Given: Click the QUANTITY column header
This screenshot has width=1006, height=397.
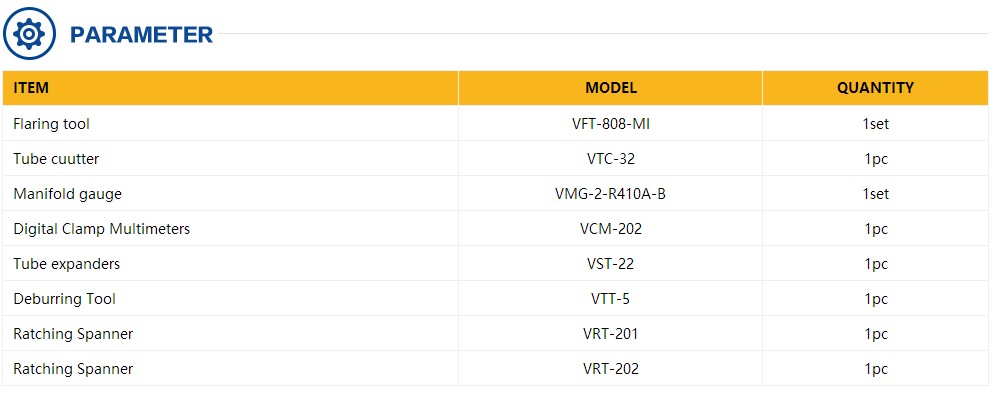Looking at the screenshot, I should click(876, 88).
